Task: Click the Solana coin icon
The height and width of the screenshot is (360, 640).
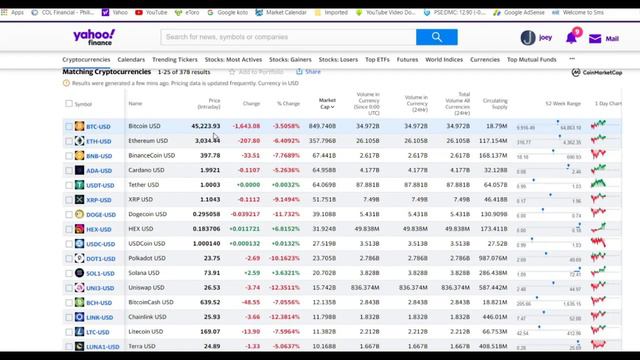Action: [80, 273]
